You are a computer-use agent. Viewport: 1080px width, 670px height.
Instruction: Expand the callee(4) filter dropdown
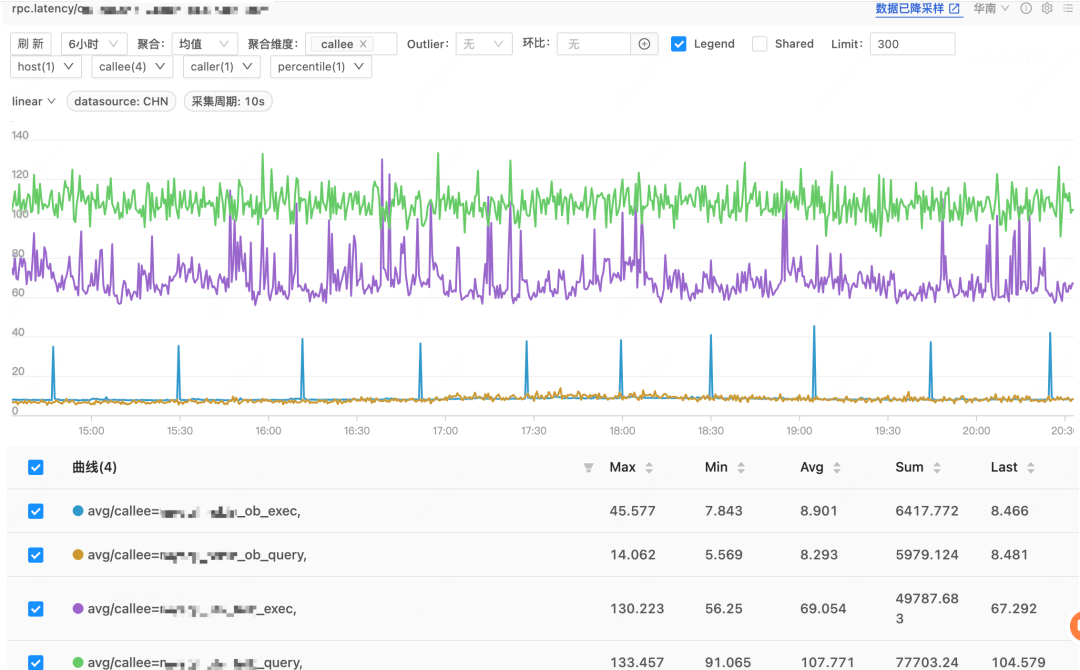coord(132,67)
